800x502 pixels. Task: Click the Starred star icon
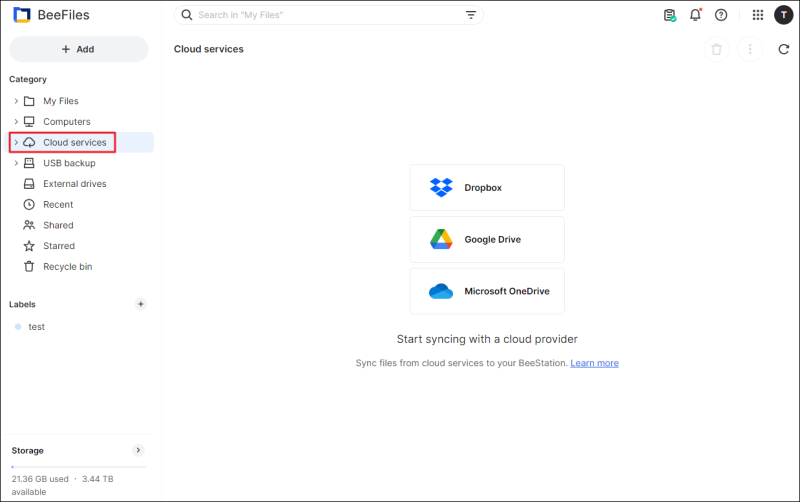click(30, 246)
